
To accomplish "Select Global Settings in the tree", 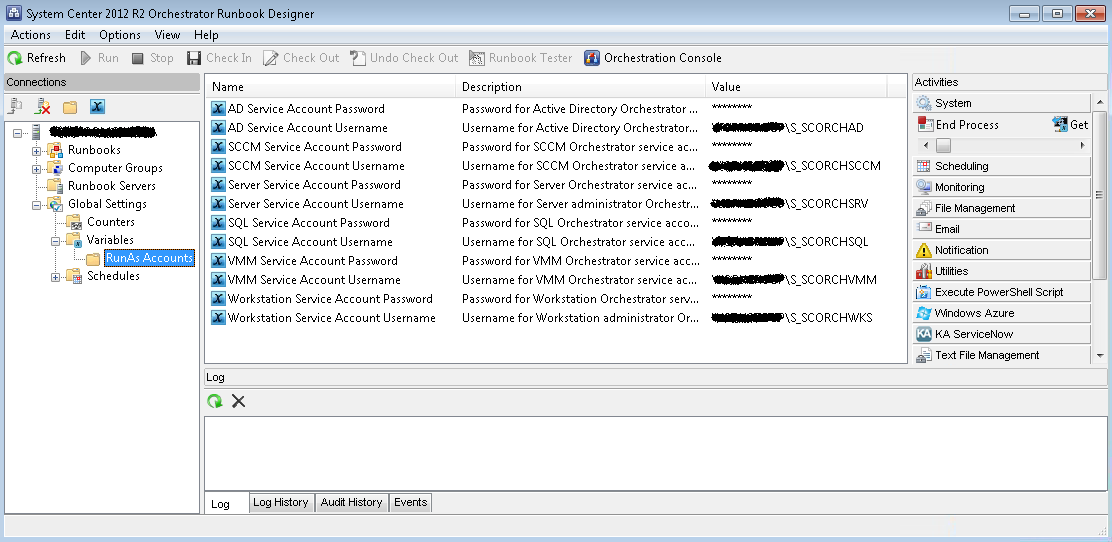I will click(107, 204).
